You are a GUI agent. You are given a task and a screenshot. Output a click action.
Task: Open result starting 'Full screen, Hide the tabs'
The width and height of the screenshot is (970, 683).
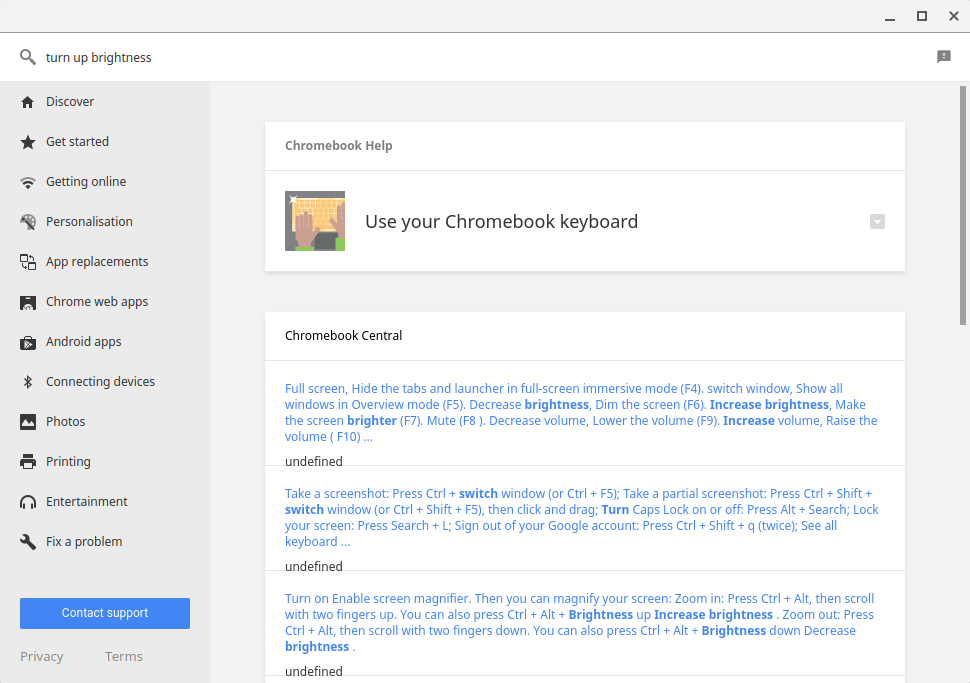(582, 413)
